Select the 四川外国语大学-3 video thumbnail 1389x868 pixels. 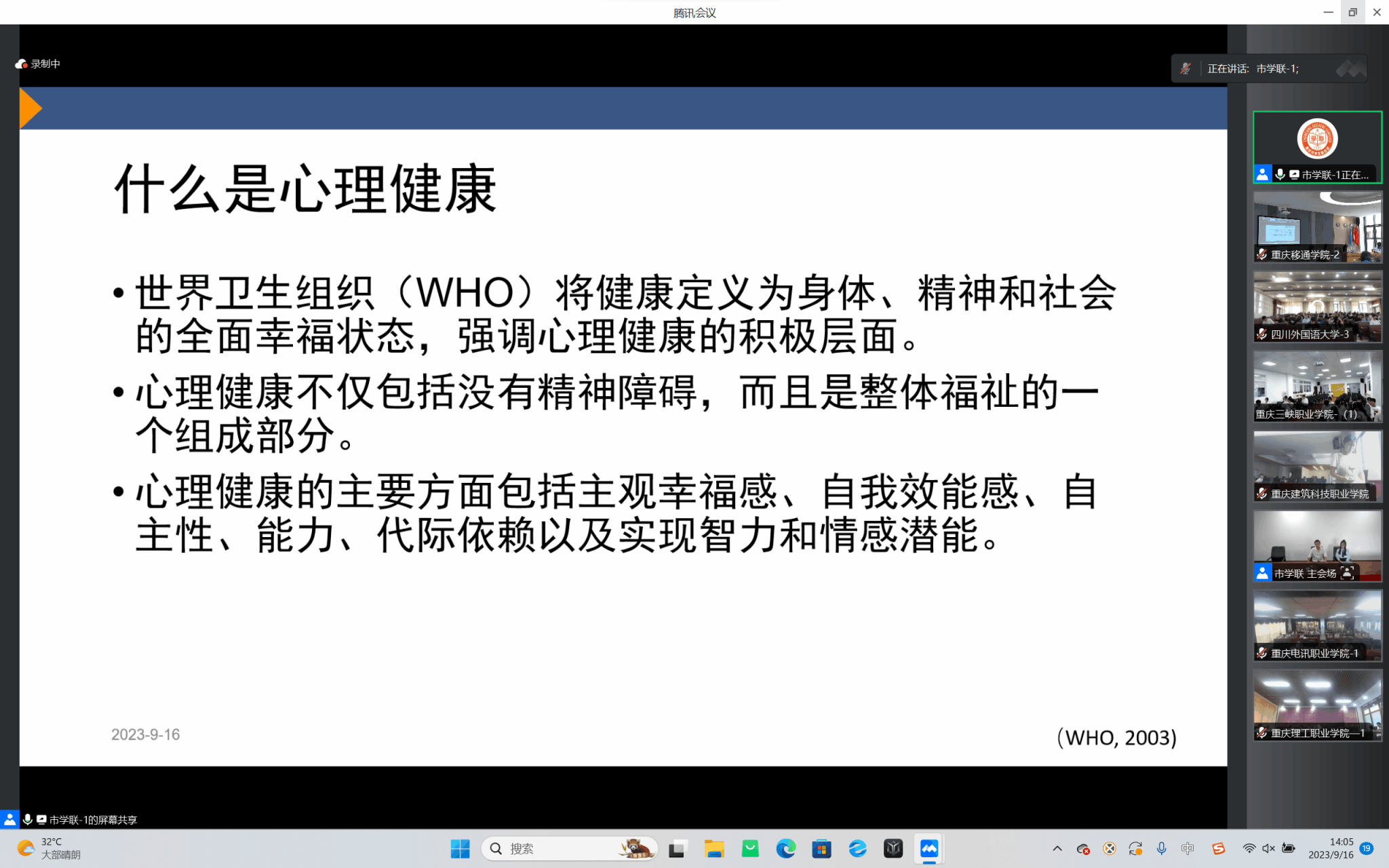(1316, 307)
